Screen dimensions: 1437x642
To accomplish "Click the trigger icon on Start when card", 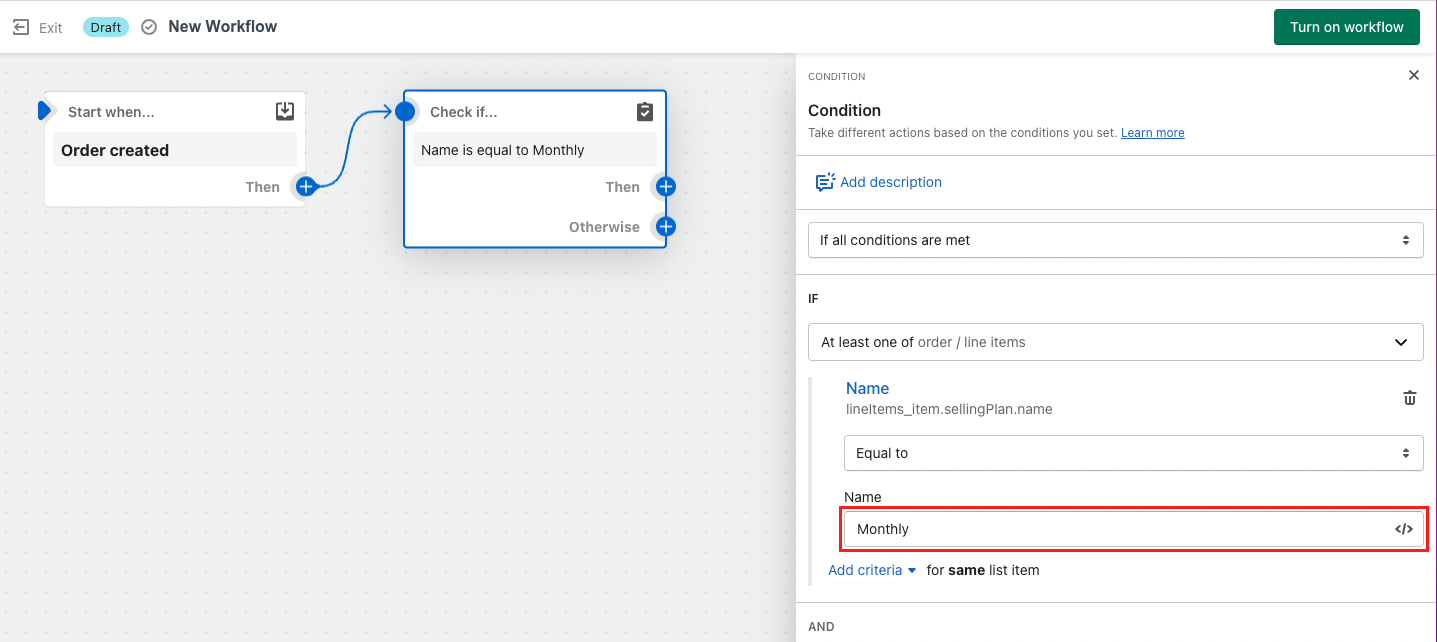I will coord(285,111).
